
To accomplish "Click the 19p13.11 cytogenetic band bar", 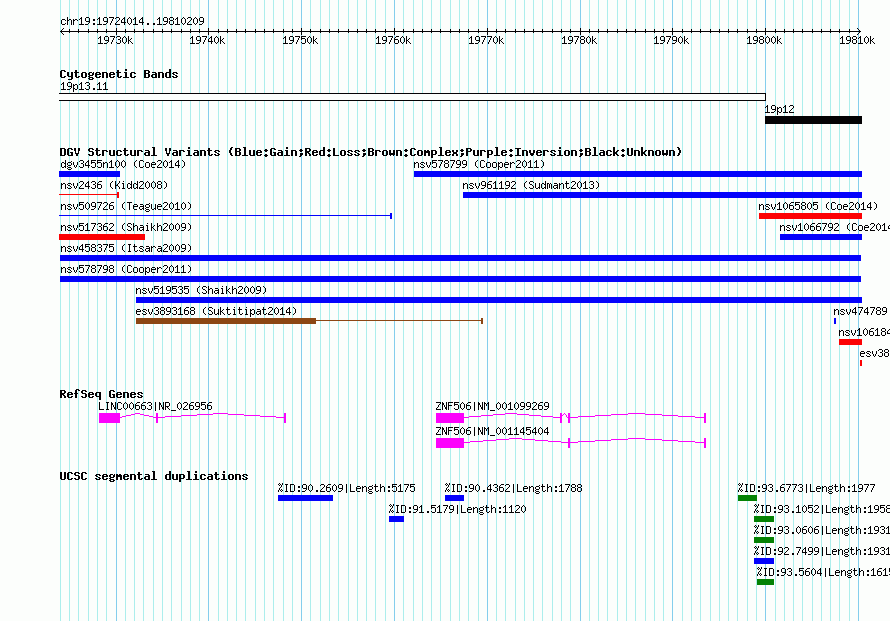I will [413, 98].
